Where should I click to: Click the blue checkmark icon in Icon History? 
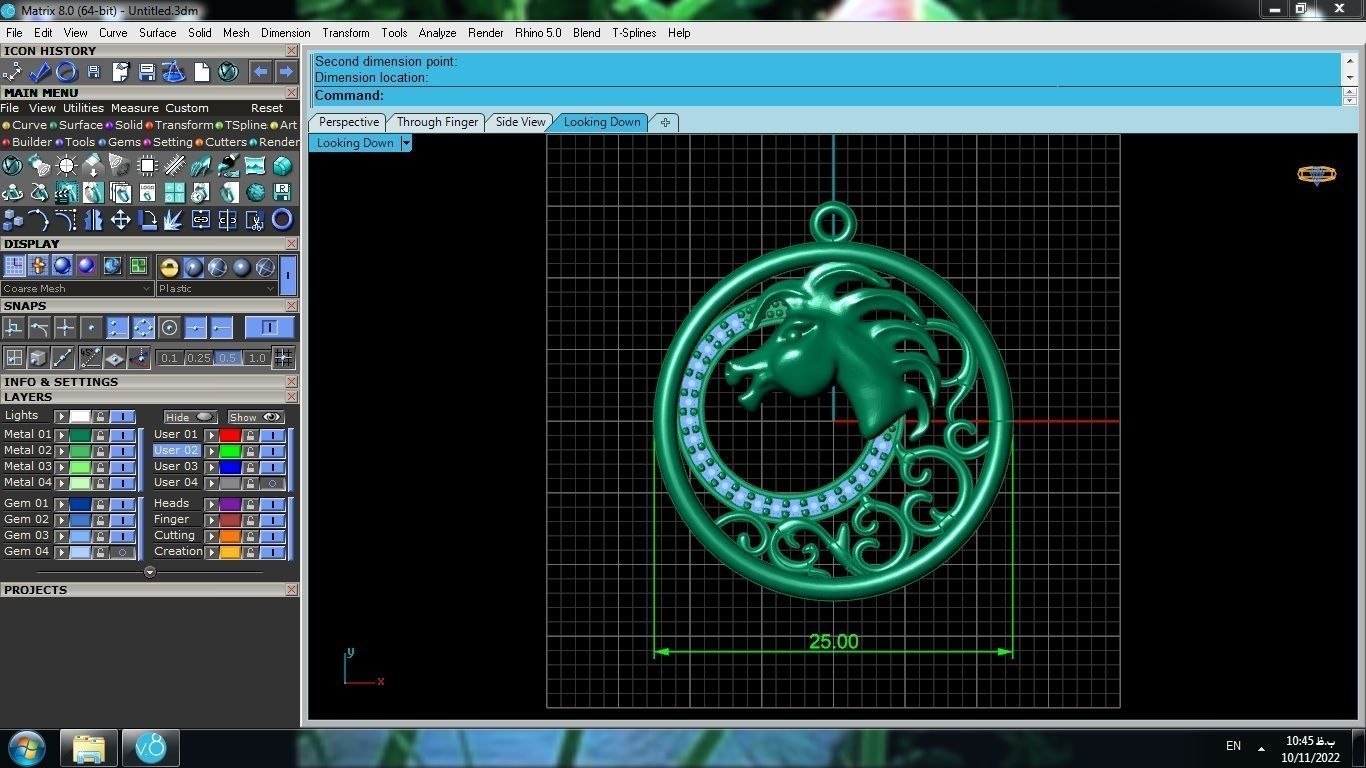point(40,72)
